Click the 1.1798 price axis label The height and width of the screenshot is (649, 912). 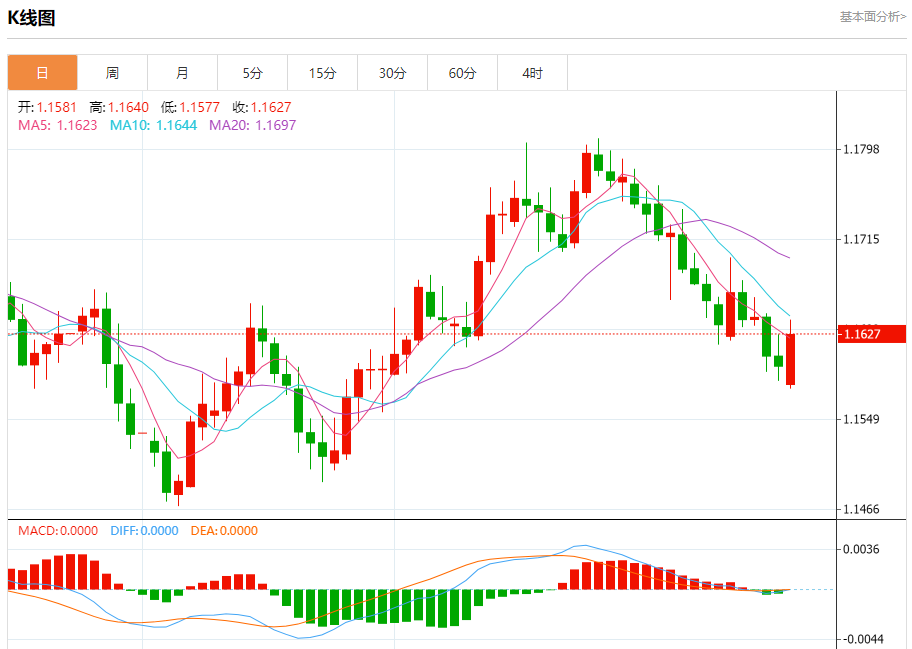861,150
